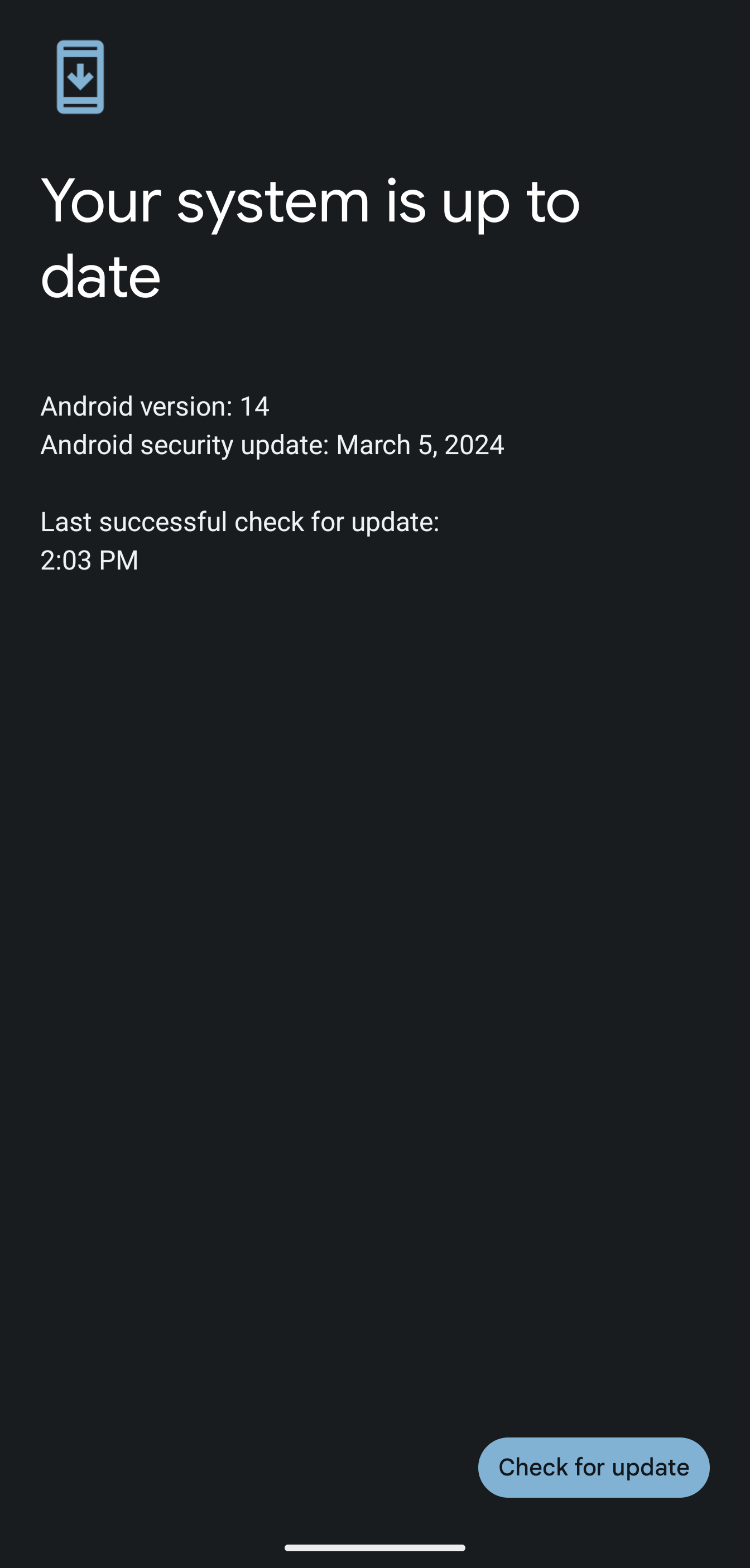Tap the Check for update button
This screenshot has height=1568, width=750.
pyautogui.click(x=594, y=1467)
